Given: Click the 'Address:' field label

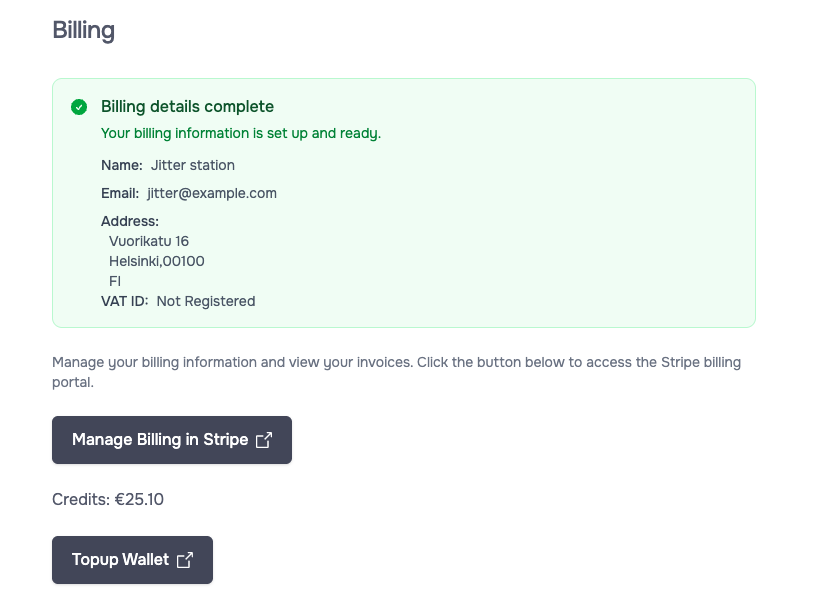Looking at the screenshot, I should point(130,221).
